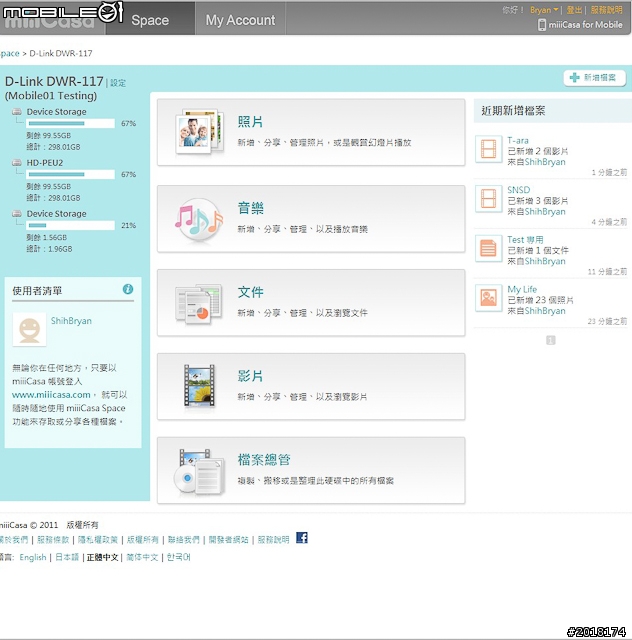Screen dimensions: 632x640
Task: Open the Facebook icon in the footer
Action: point(302,538)
